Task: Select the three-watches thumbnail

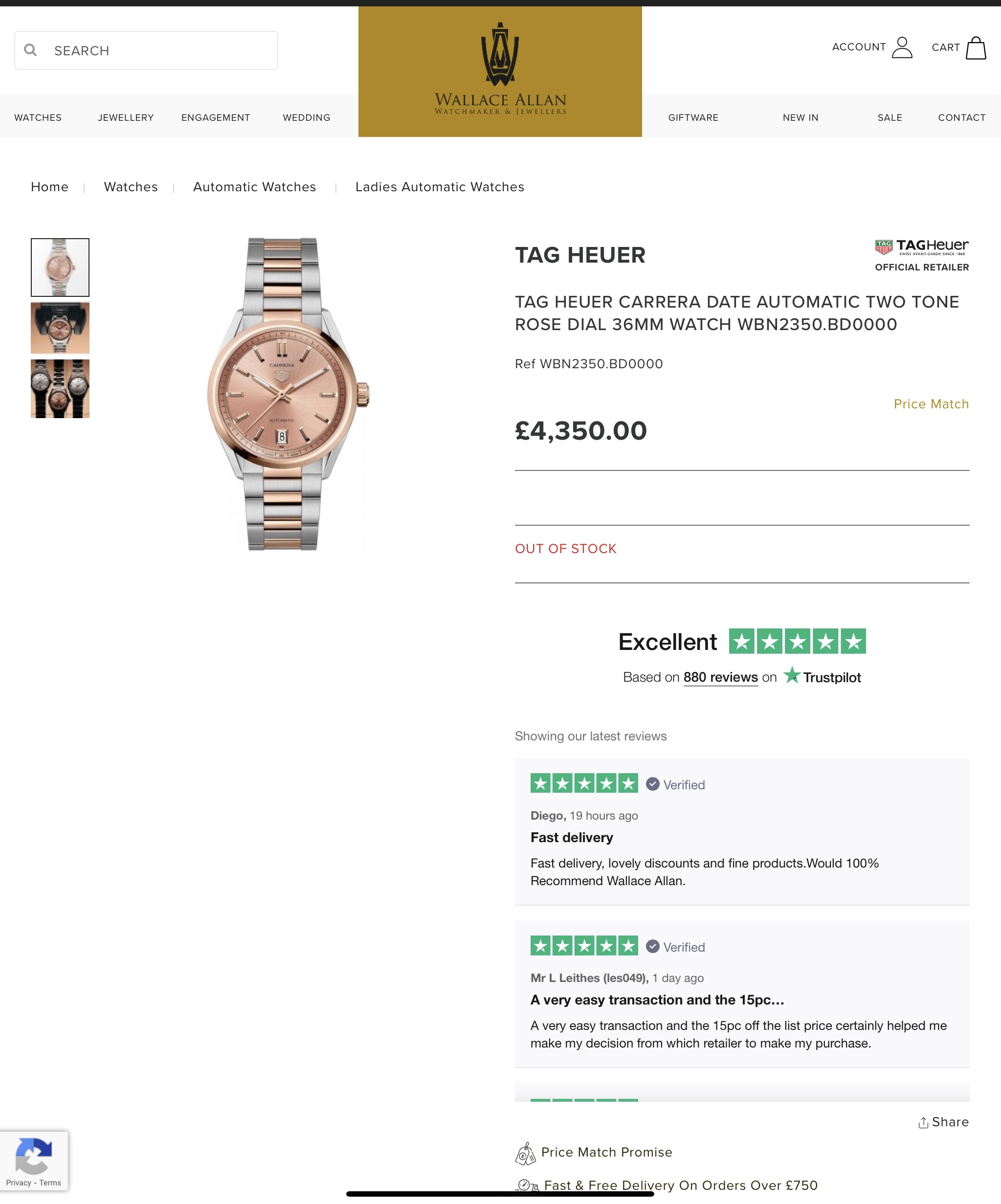Action: pos(60,389)
